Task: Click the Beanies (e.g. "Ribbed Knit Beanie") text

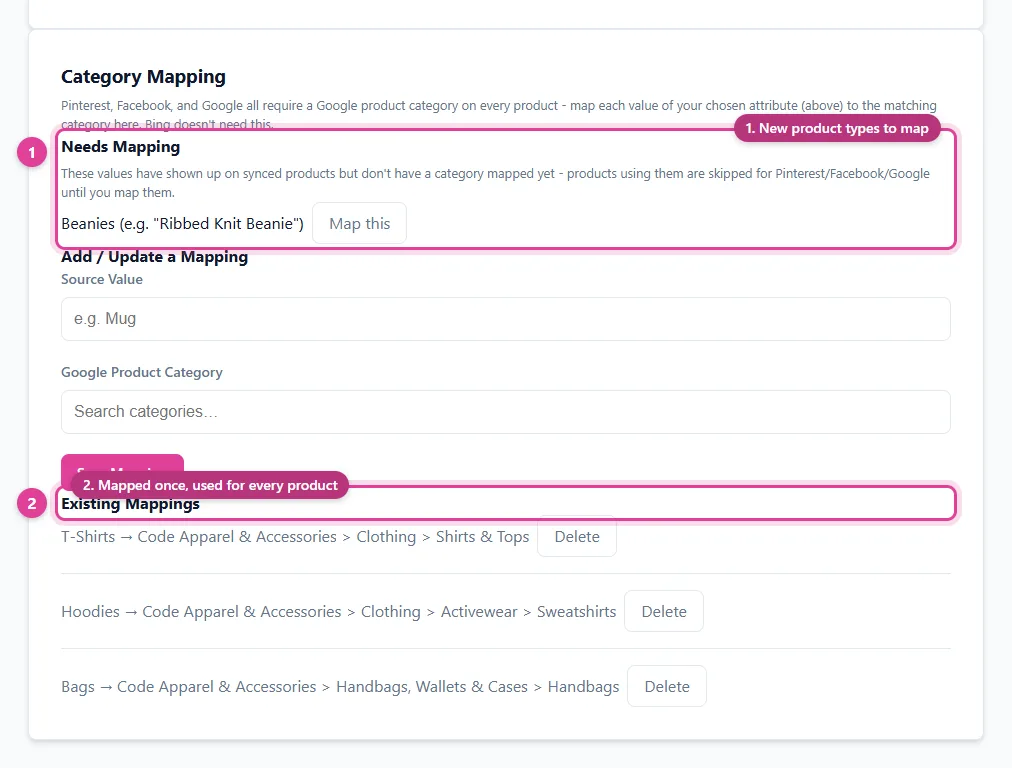Action: (183, 224)
